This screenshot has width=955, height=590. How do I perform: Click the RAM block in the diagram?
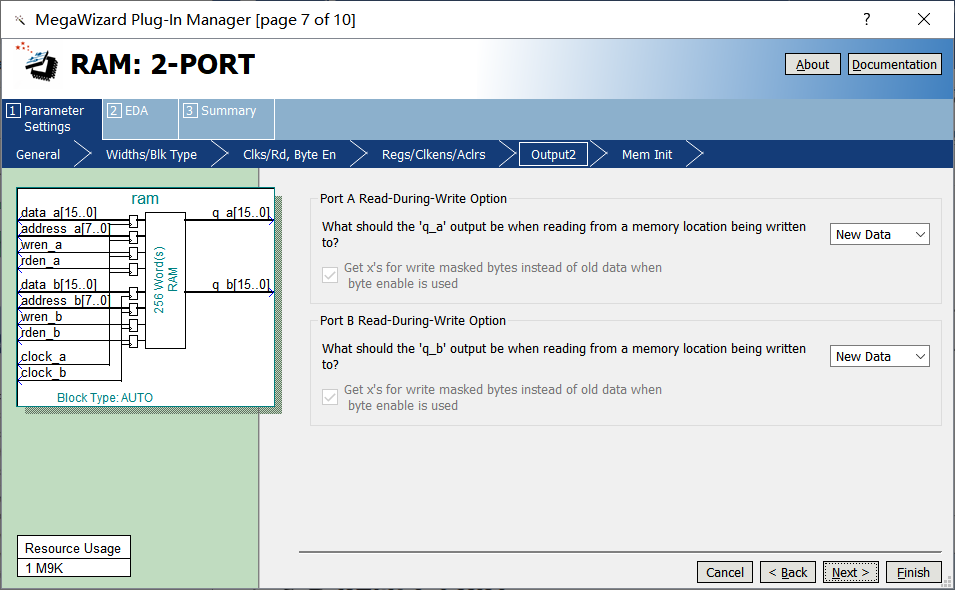coord(165,281)
